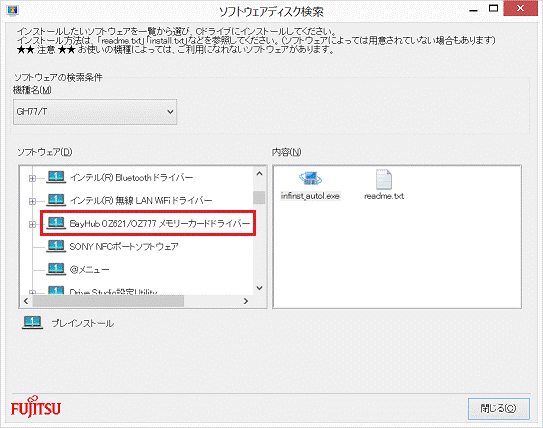
Task: Click the laptop icon beside @メニュー
Action: tap(56, 269)
